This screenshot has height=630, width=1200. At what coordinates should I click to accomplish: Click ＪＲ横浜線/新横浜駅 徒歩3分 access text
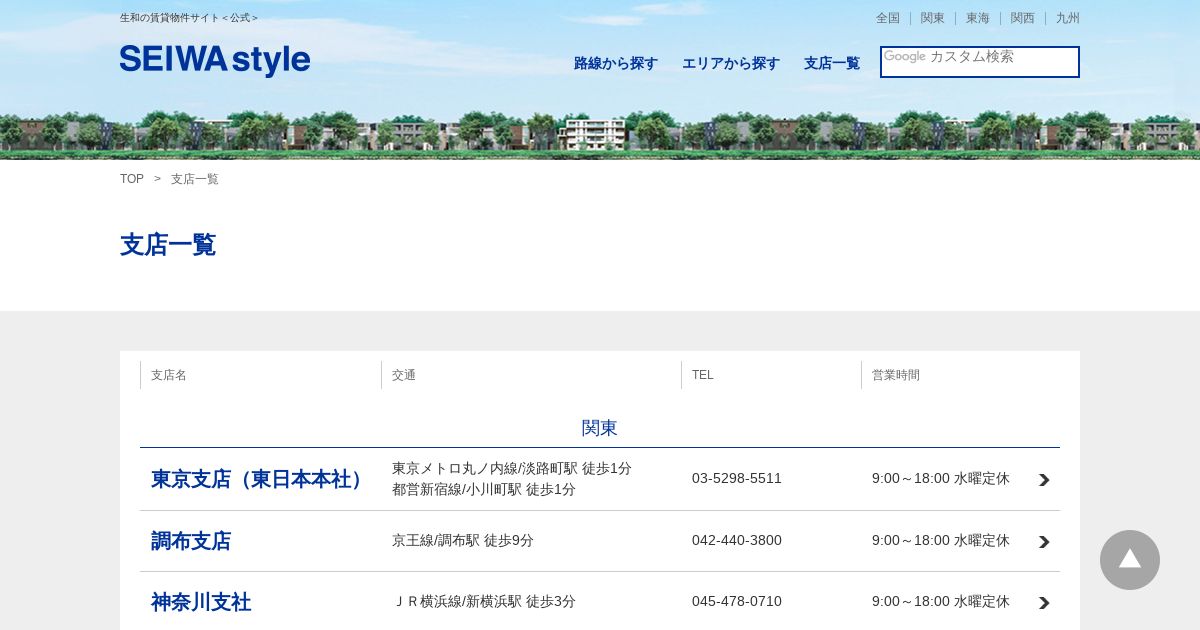pyautogui.click(x=484, y=601)
